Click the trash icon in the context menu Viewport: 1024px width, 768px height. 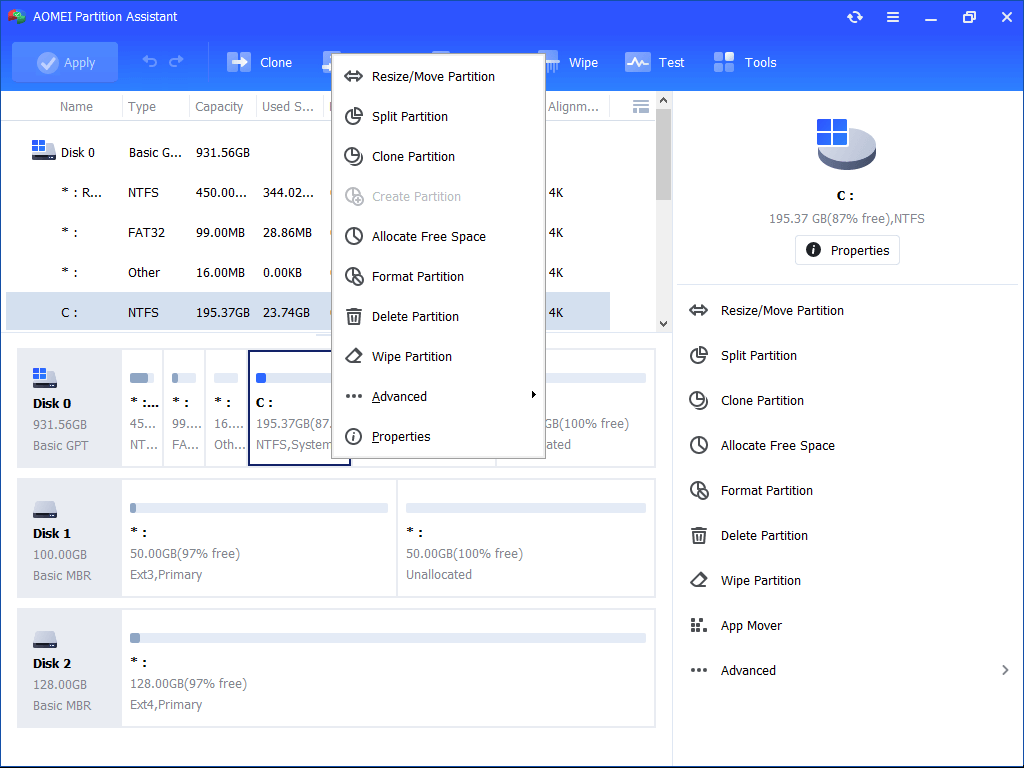(x=353, y=316)
